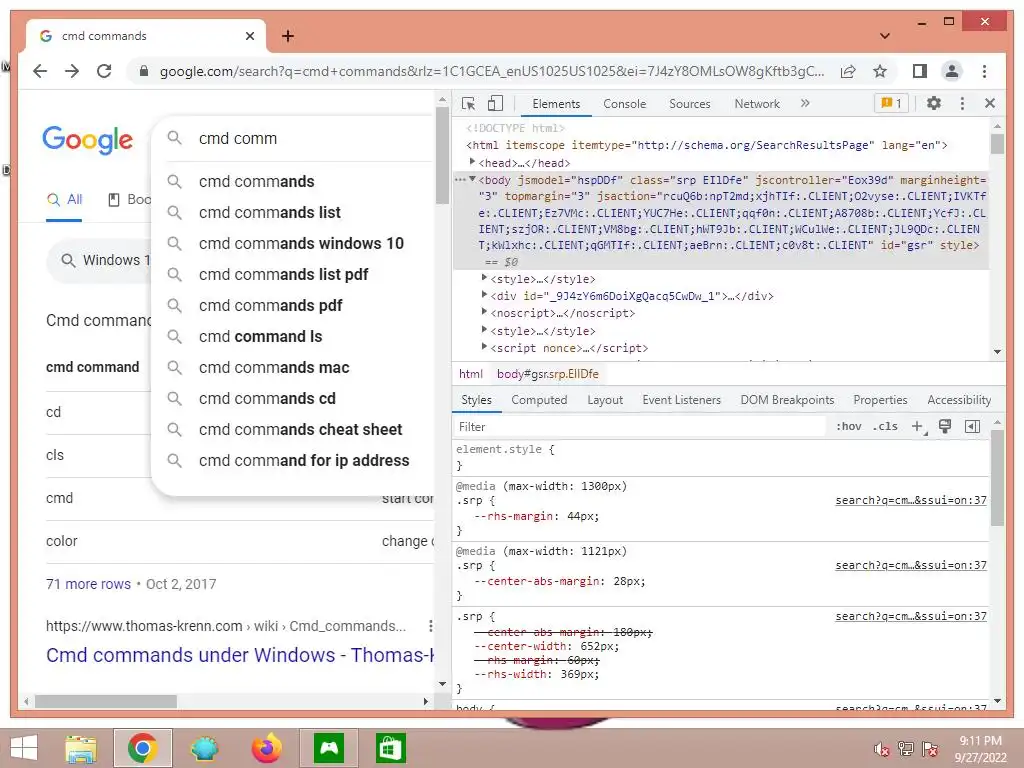
Task: Open the tab search chevron in the title bar
Action: (885, 36)
